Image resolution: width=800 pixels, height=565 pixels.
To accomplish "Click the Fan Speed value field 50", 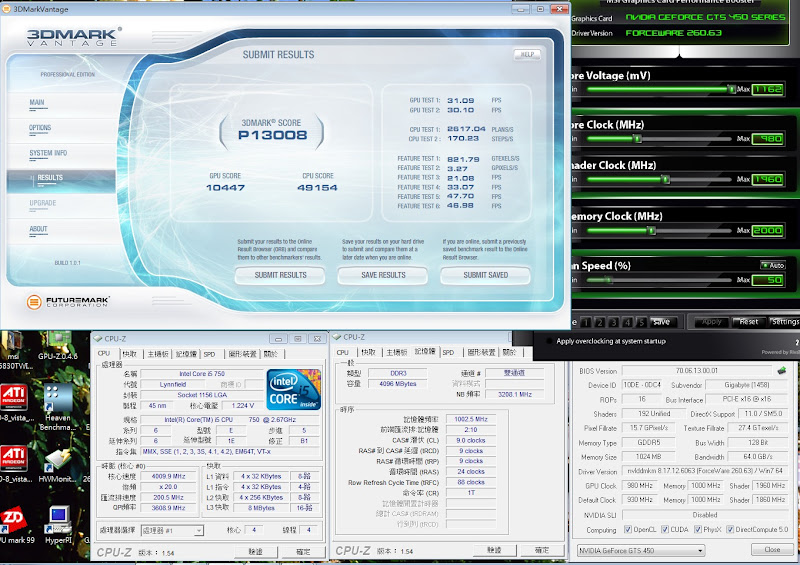I will pyautogui.click(x=767, y=280).
